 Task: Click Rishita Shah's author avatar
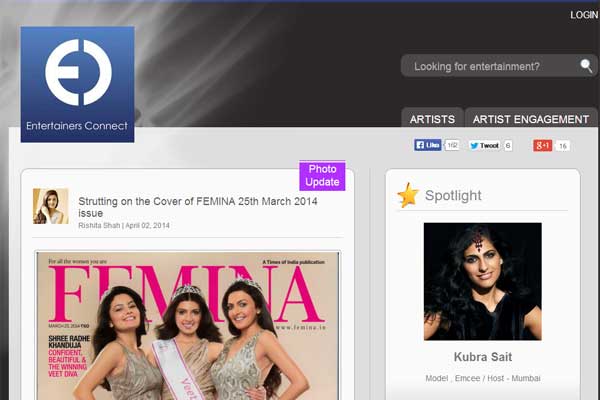[x=51, y=206]
